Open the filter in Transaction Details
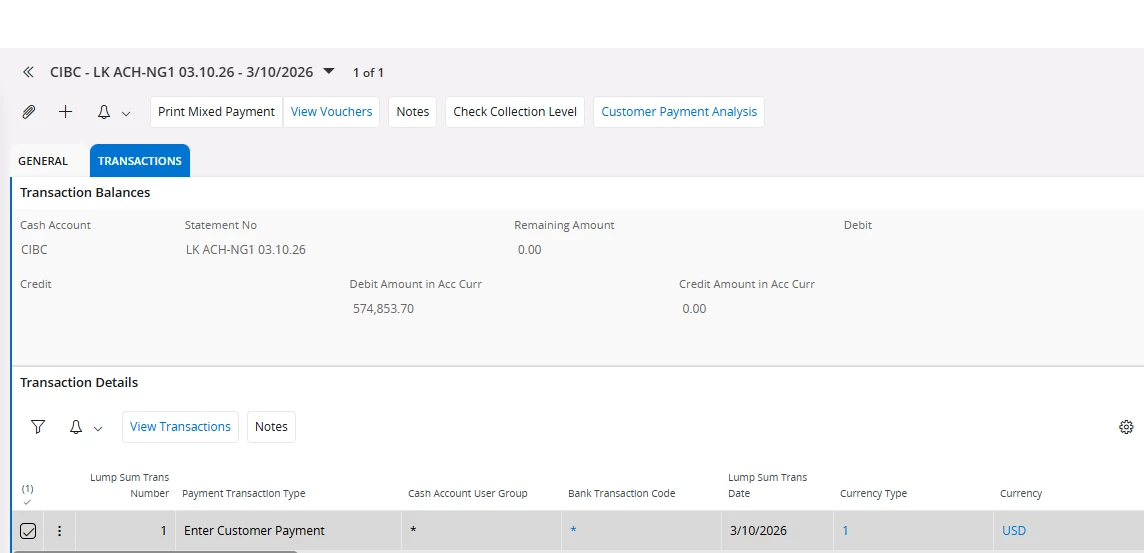 coord(38,427)
